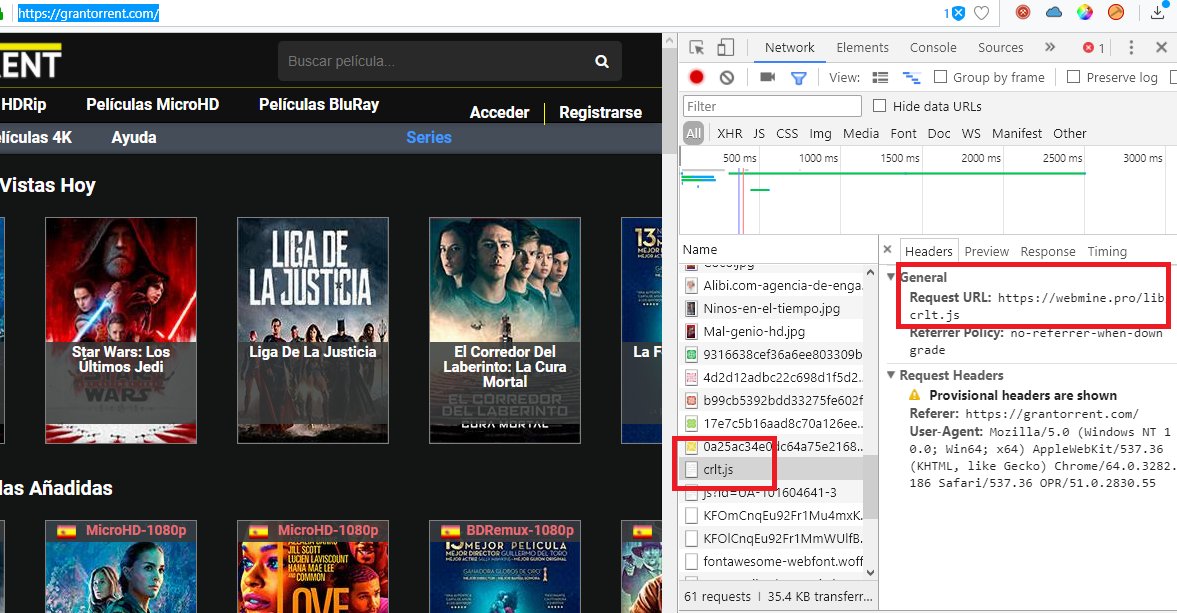
Task: Switch to large request rows view
Action: tap(880, 77)
